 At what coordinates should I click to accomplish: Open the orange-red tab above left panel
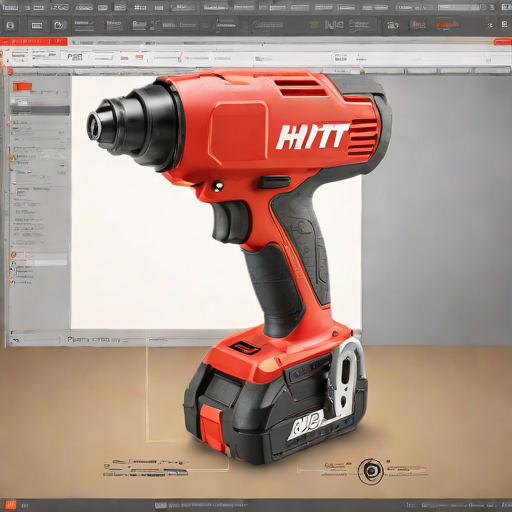point(33,42)
